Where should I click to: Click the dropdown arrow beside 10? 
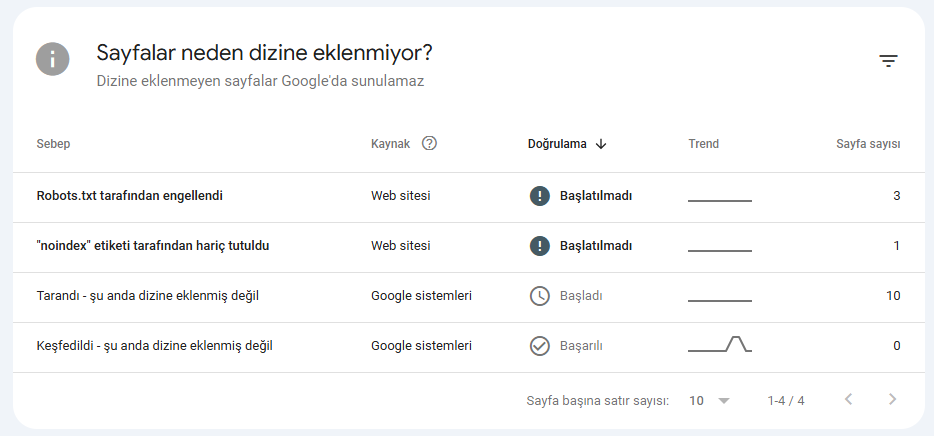(x=724, y=401)
